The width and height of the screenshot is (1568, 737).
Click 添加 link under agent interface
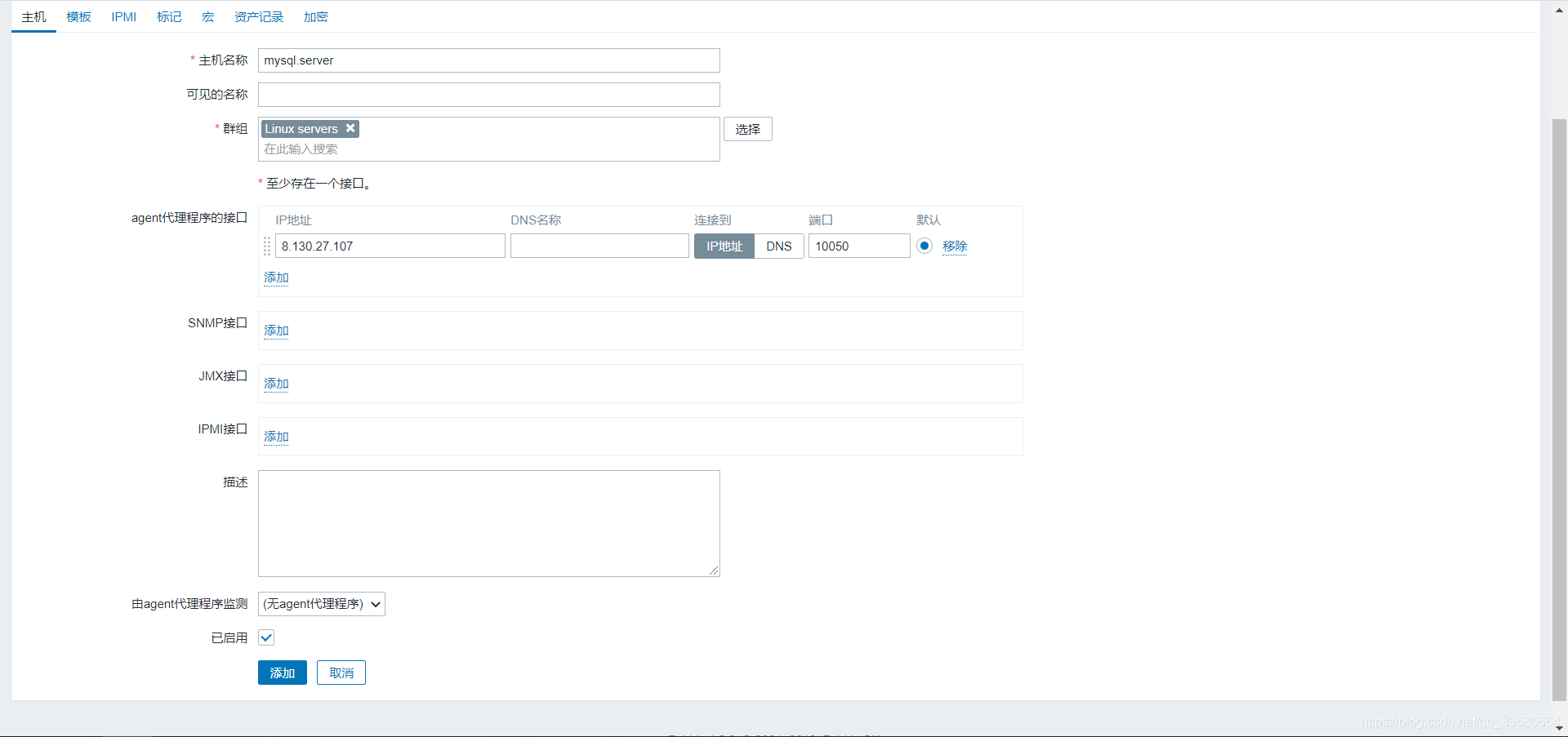(x=276, y=277)
